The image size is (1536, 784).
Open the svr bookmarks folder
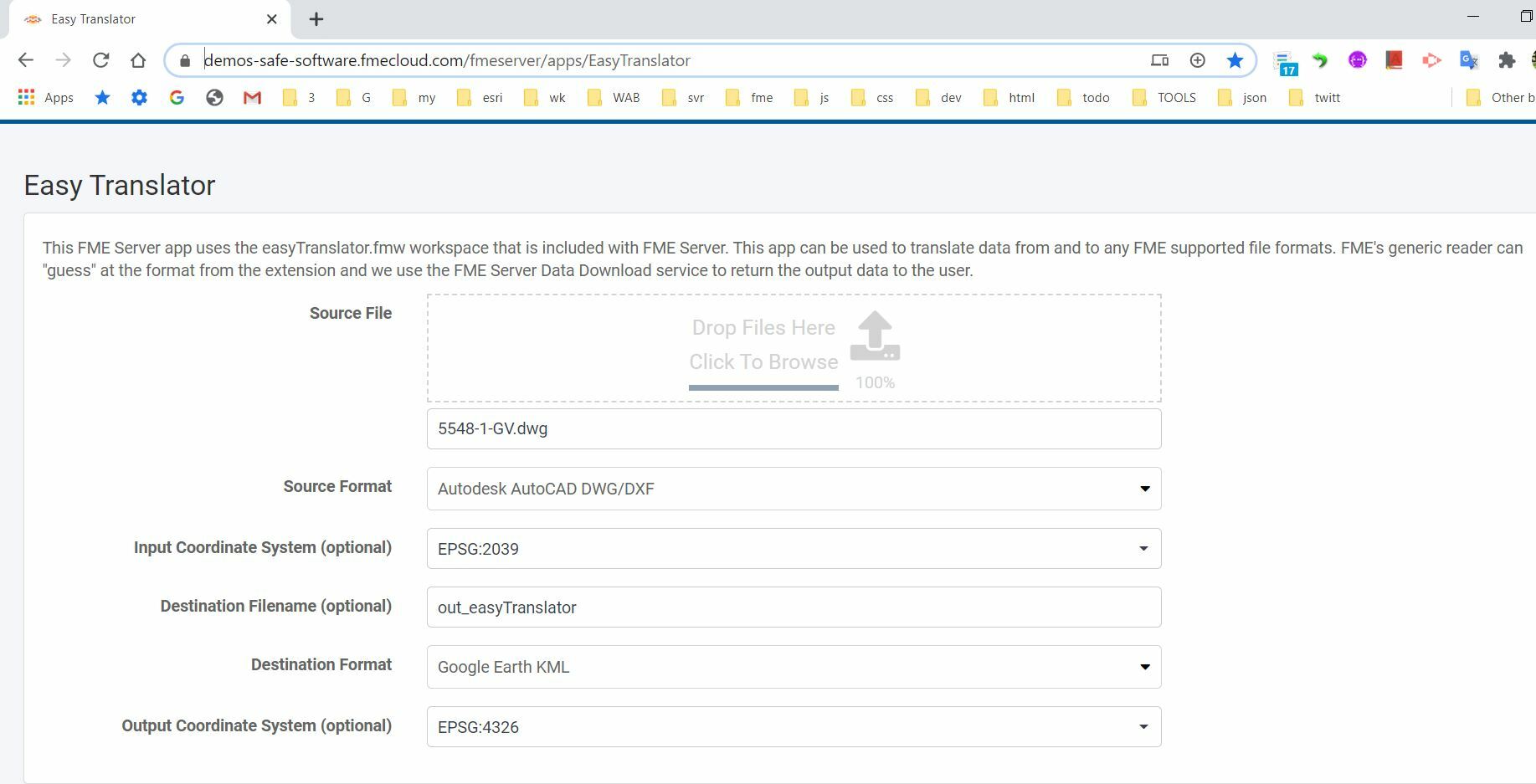(x=683, y=98)
